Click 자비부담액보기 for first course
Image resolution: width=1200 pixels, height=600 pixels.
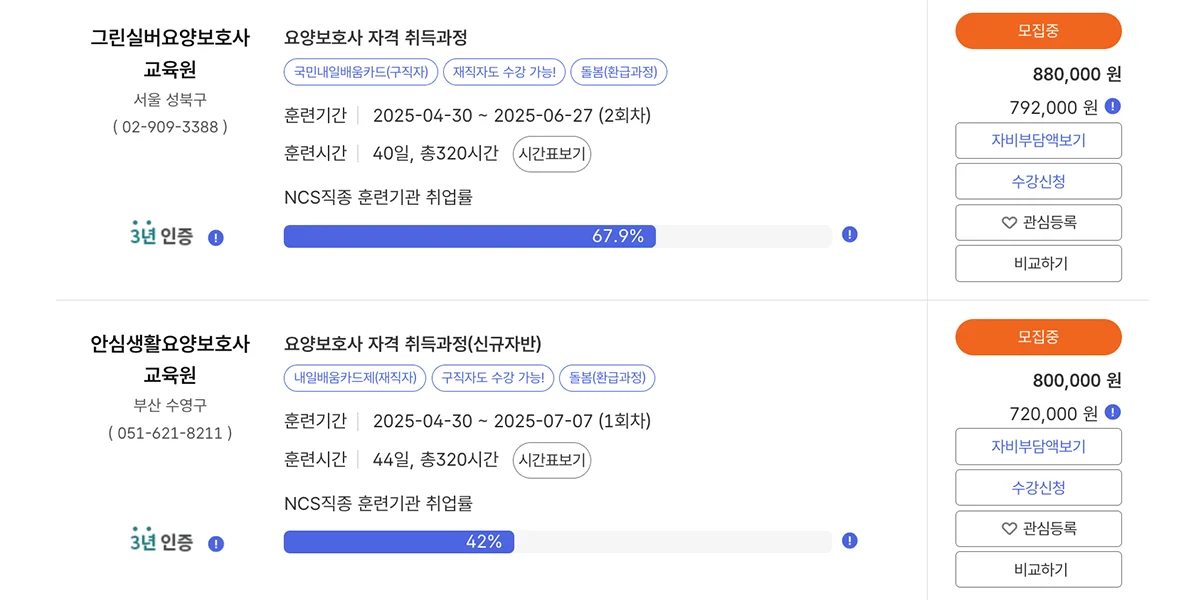[1038, 140]
